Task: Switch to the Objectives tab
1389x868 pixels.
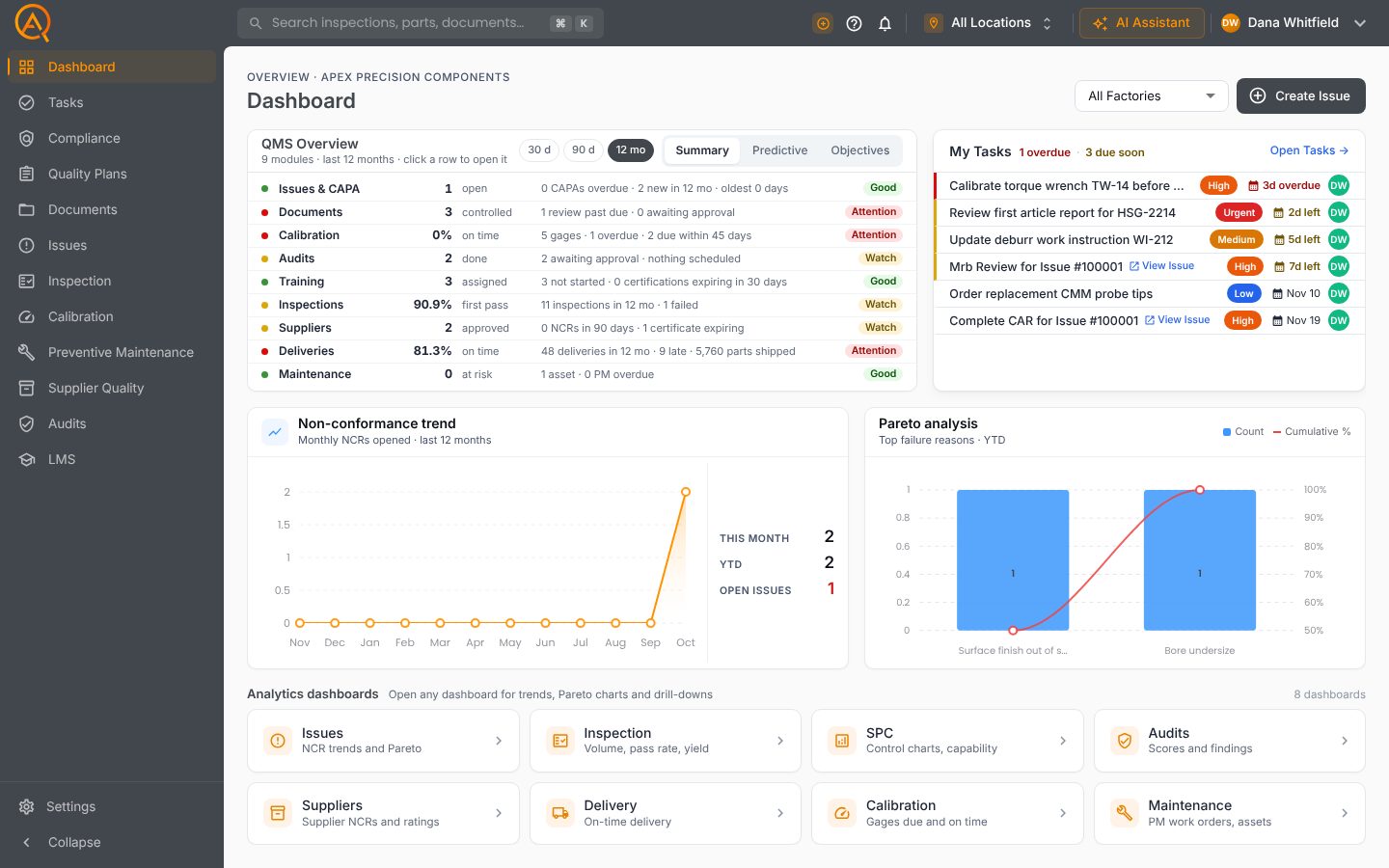Action: 859,150
